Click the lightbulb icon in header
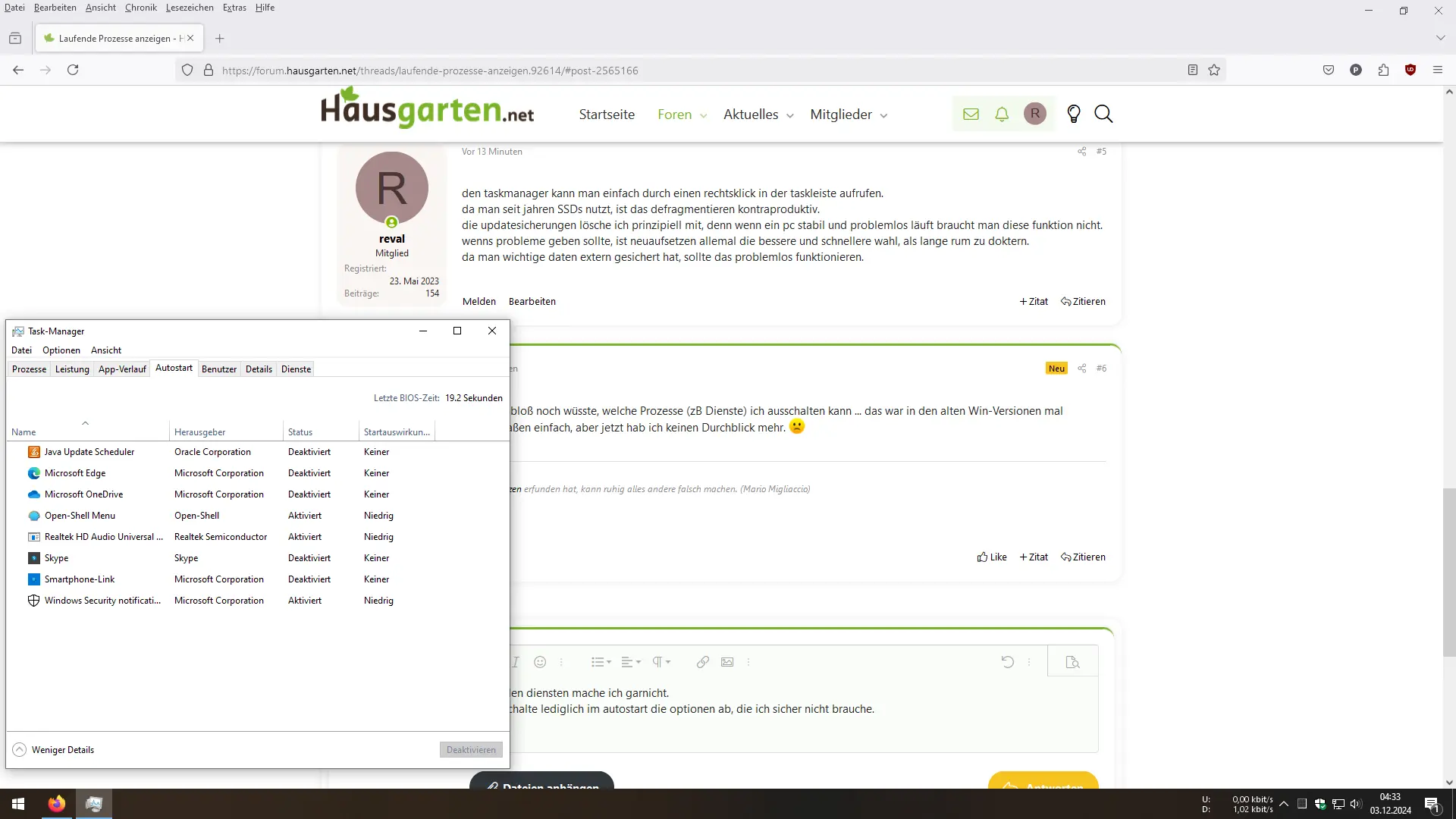This screenshot has width=1456, height=819. tap(1073, 115)
